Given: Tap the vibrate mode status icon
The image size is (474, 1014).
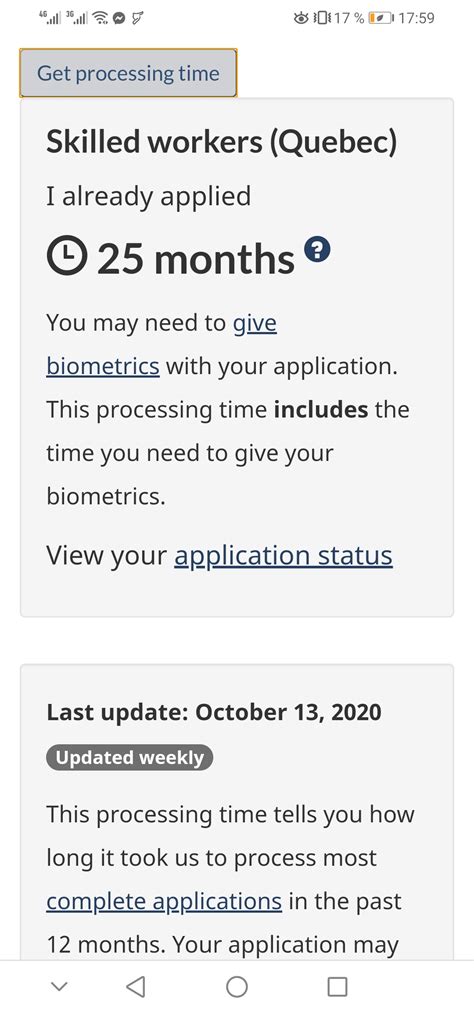Looking at the screenshot, I should pos(321,18).
